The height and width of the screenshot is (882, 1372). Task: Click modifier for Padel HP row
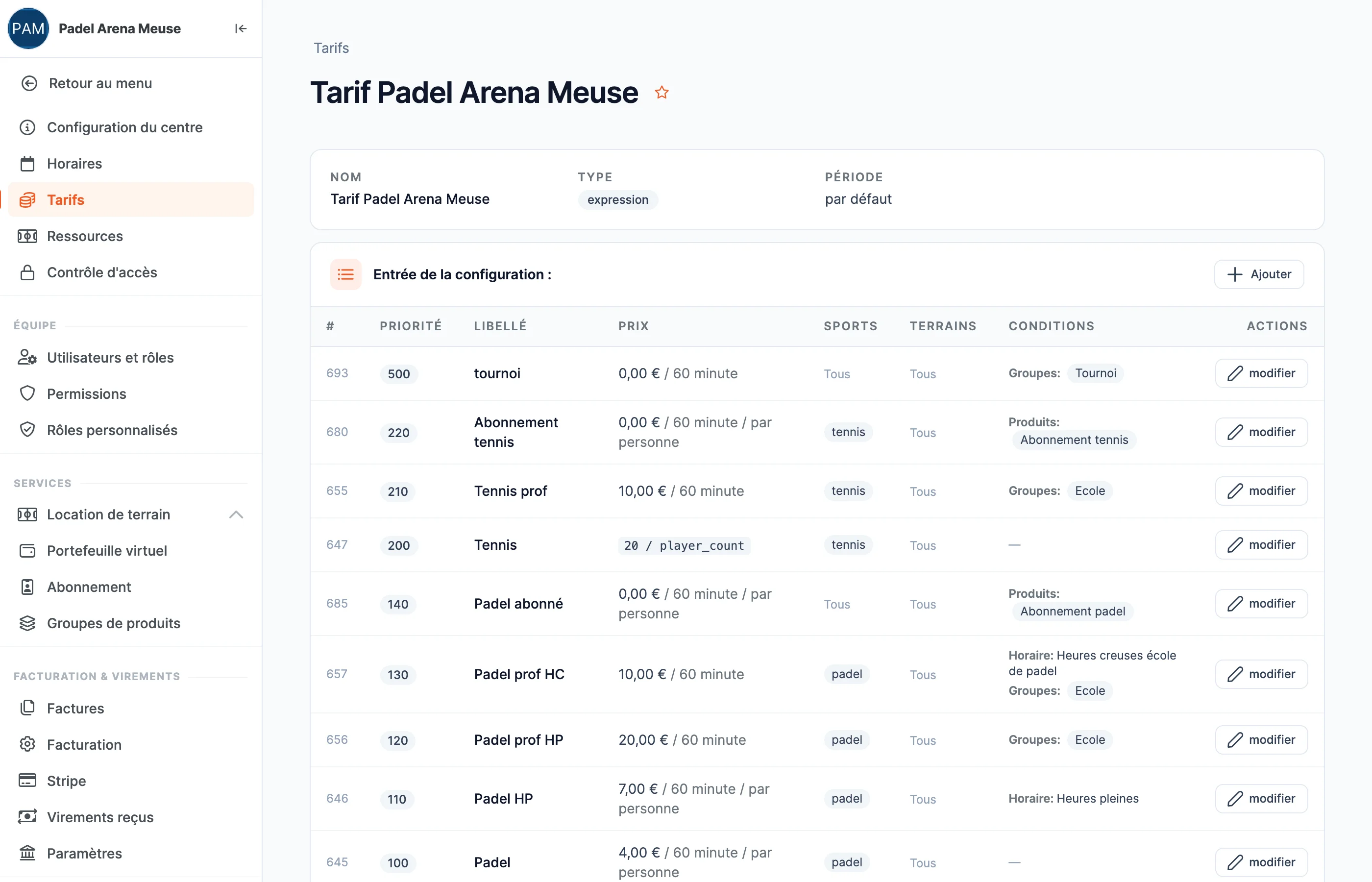click(1261, 798)
